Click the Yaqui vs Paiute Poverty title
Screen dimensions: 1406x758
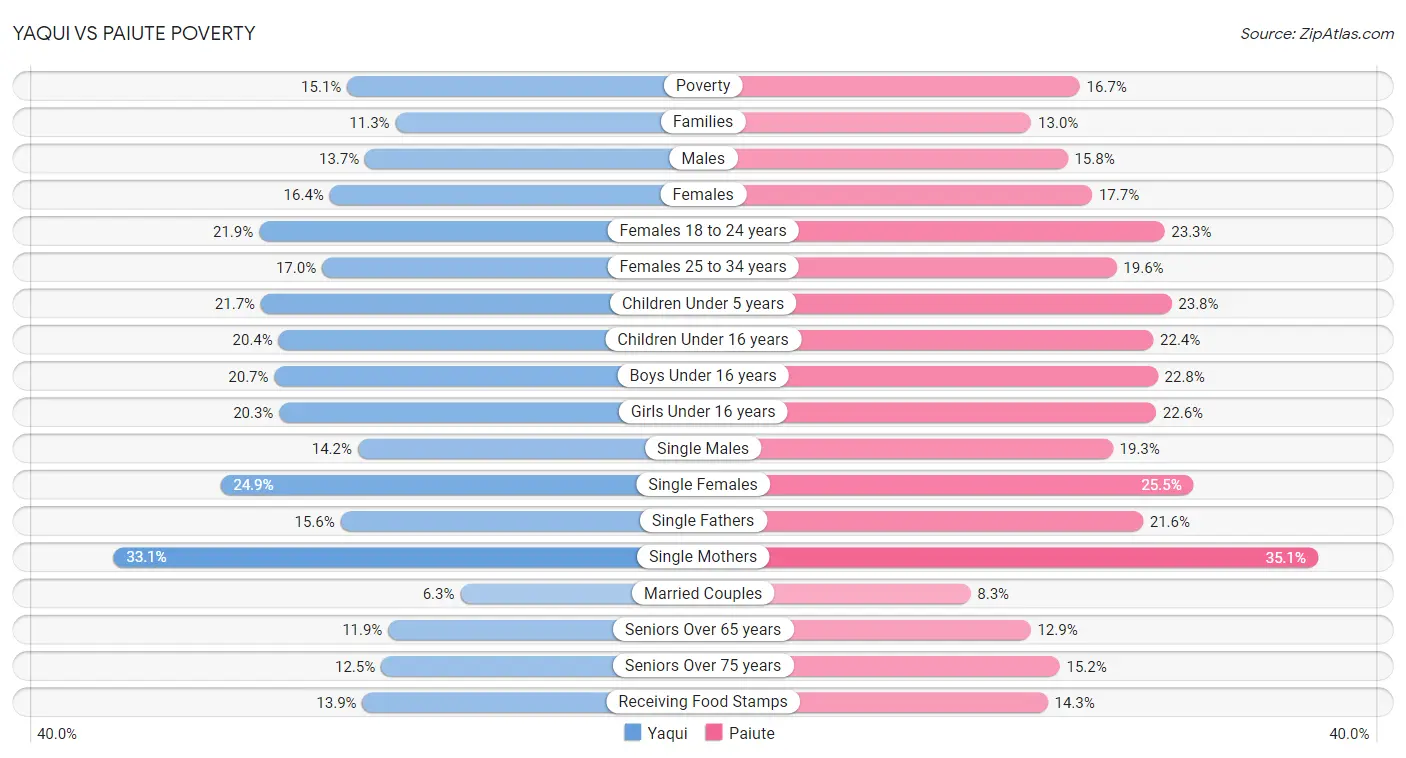(x=134, y=33)
